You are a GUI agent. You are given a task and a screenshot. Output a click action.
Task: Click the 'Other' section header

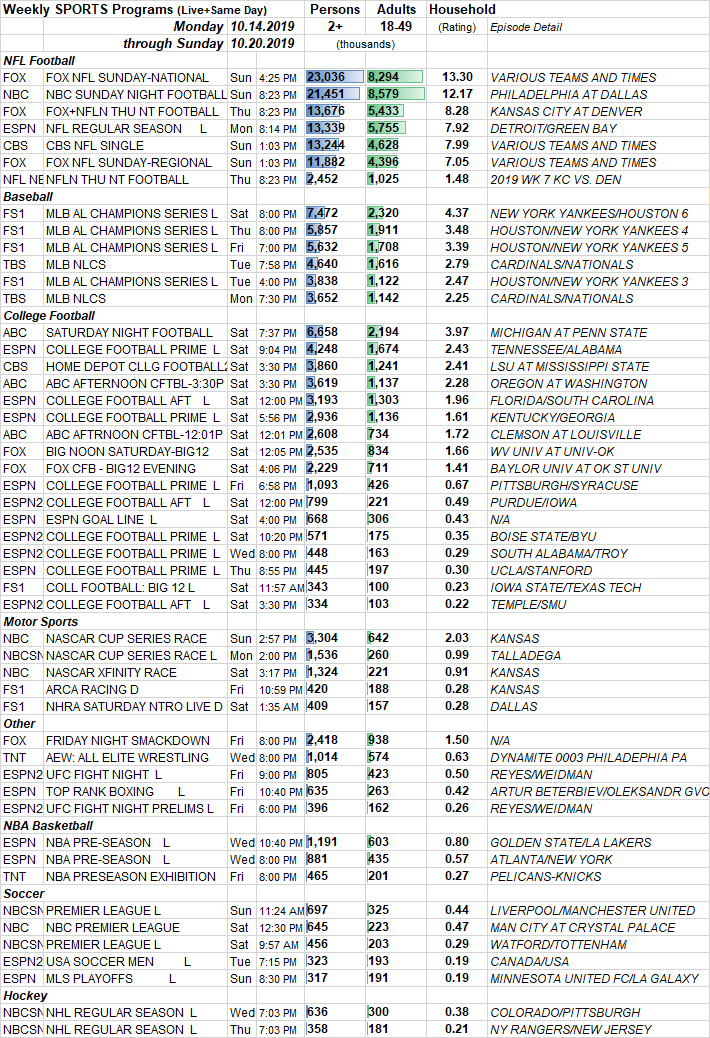19,724
